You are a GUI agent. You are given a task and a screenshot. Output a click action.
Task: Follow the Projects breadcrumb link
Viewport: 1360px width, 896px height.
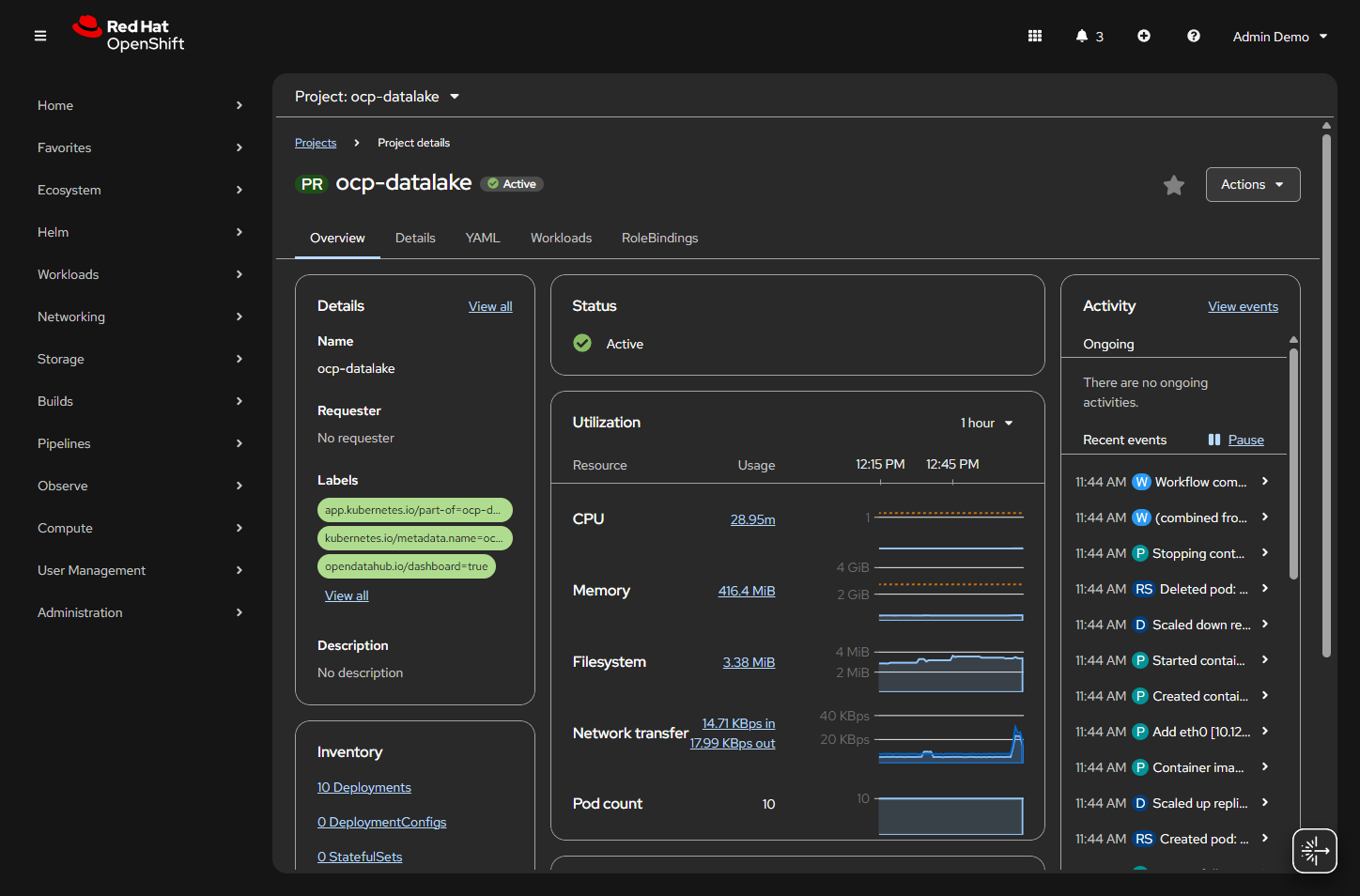coord(316,143)
